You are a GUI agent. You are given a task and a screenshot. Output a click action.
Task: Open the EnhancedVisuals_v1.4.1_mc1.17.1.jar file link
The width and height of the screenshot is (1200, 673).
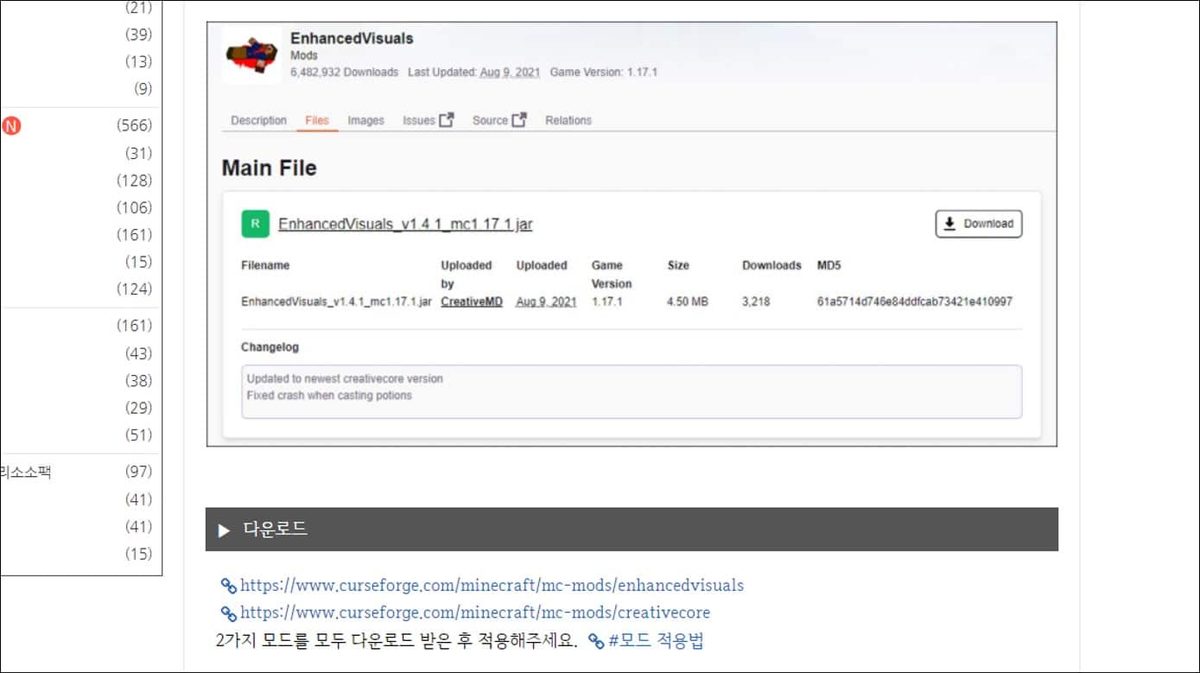click(x=405, y=224)
